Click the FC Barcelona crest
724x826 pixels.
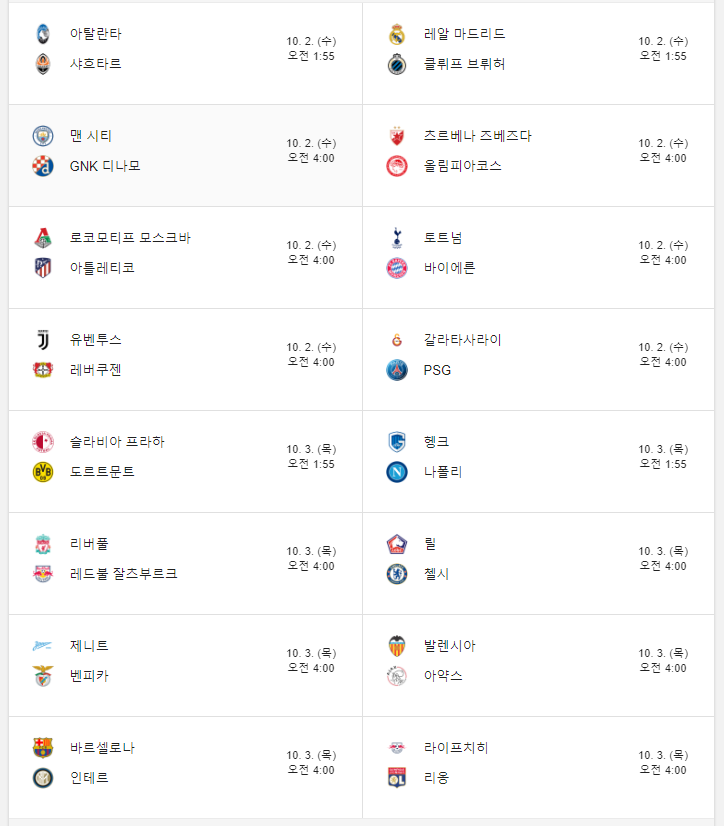(x=43, y=748)
